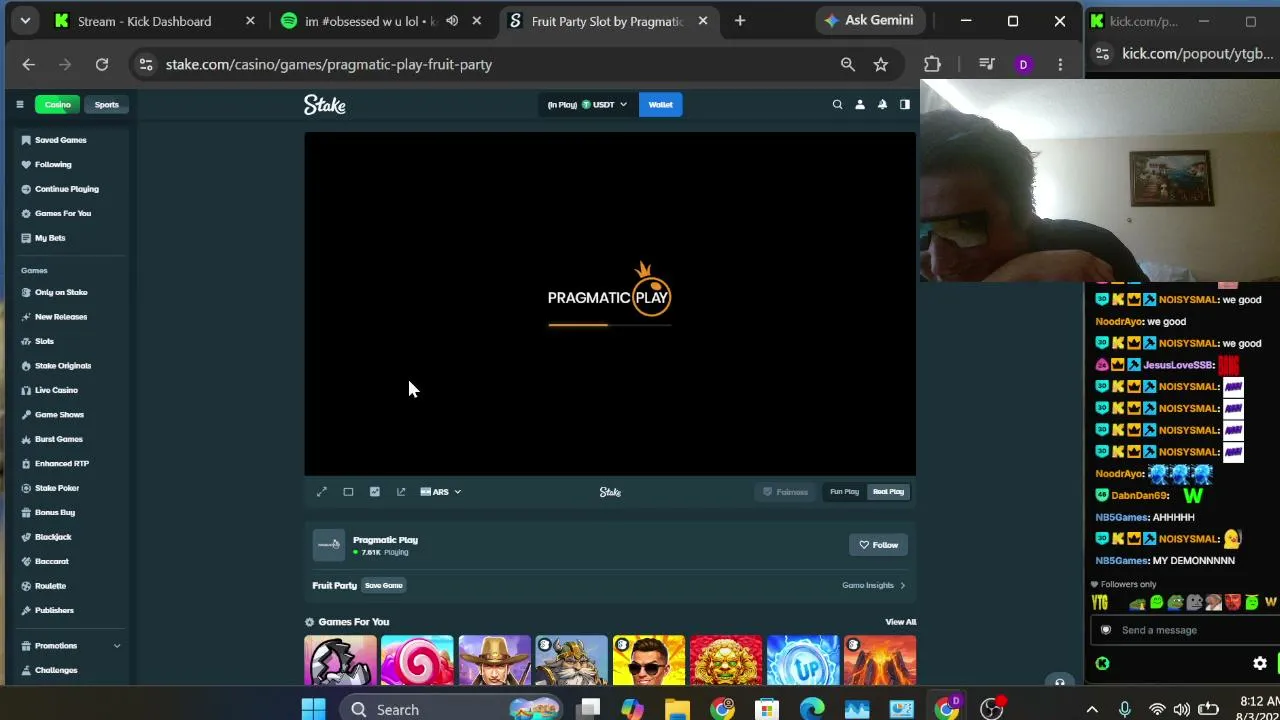The width and height of the screenshot is (1280, 720).
Task: Mute the audio-playing browser tab
Action: click(452, 21)
